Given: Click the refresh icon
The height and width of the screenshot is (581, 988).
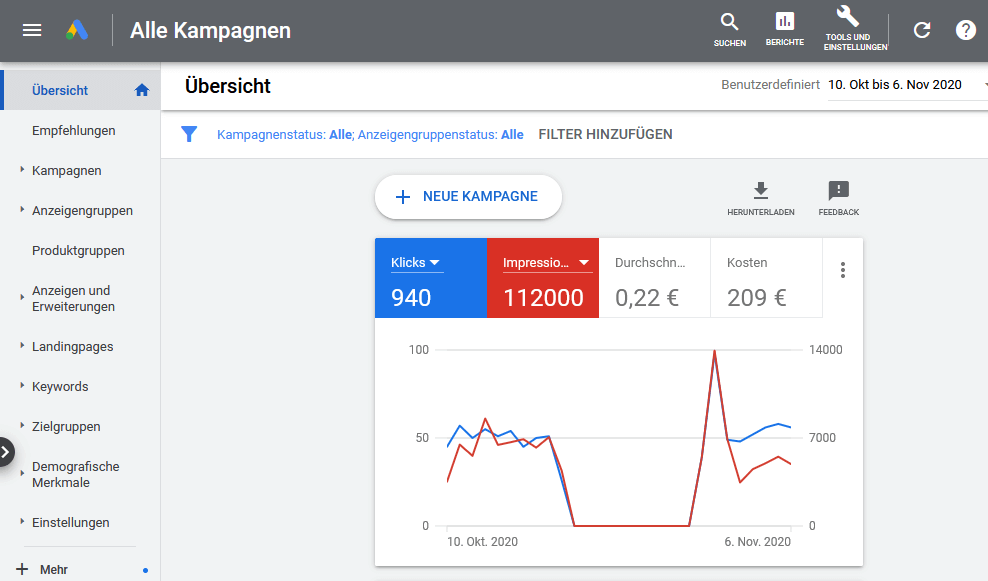Looking at the screenshot, I should pos(922,30).
